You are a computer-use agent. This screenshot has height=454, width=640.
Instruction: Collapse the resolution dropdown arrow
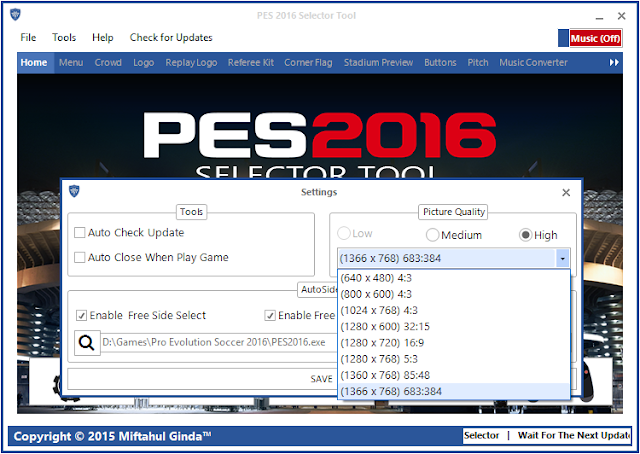click(x=562, y=258)
